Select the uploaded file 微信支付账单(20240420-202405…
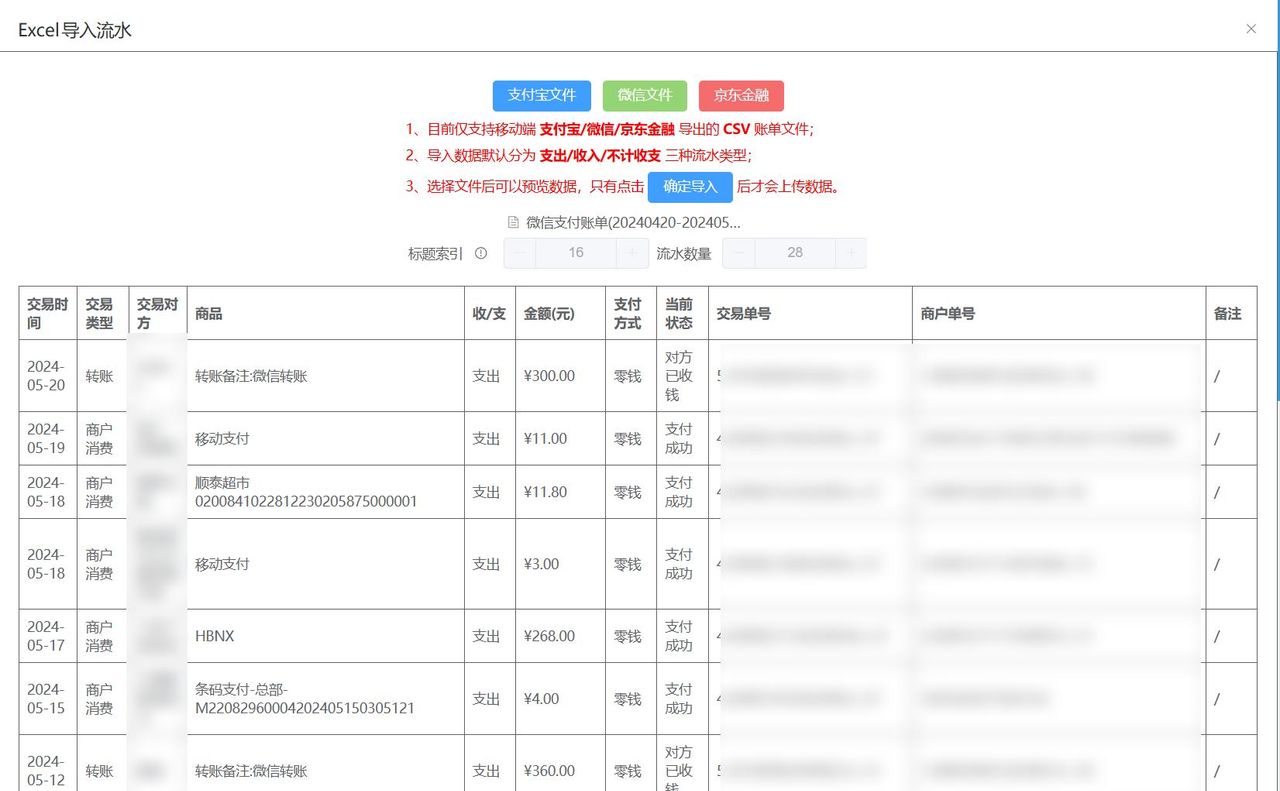This screenshot has width=1280, height=791. pyautogui.click(x=633, y=222)
